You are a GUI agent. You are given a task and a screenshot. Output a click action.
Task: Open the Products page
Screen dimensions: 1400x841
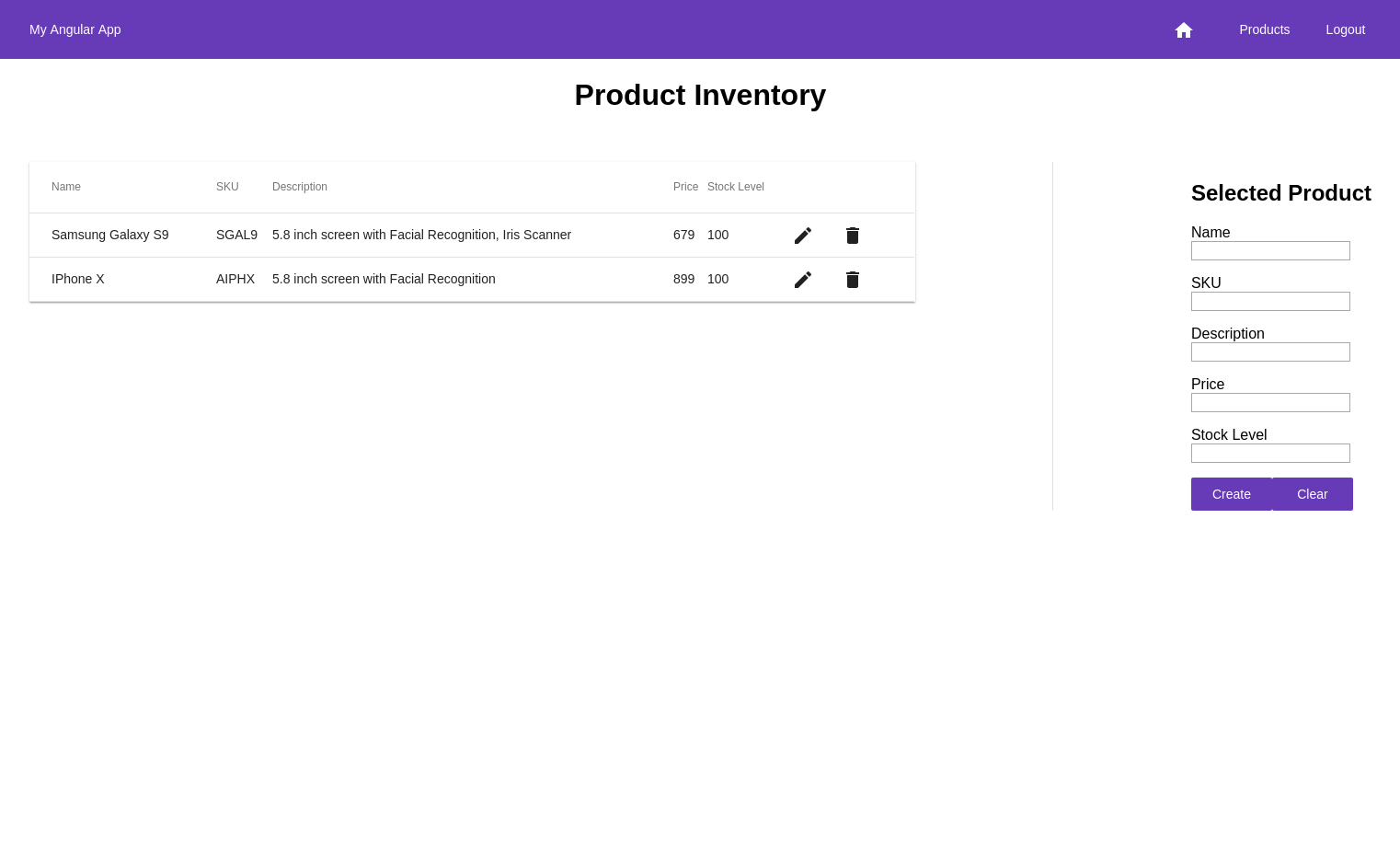(1264, 29)
